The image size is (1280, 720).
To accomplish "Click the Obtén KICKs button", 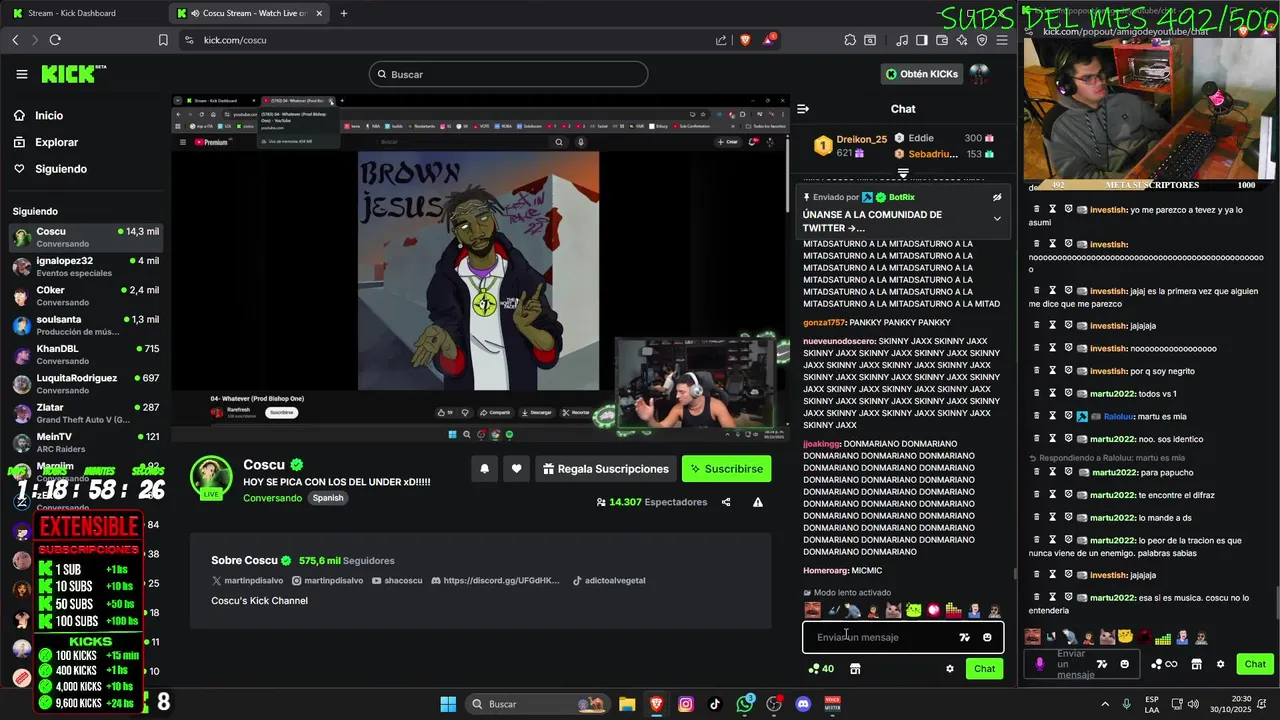I will coord(921,74).
